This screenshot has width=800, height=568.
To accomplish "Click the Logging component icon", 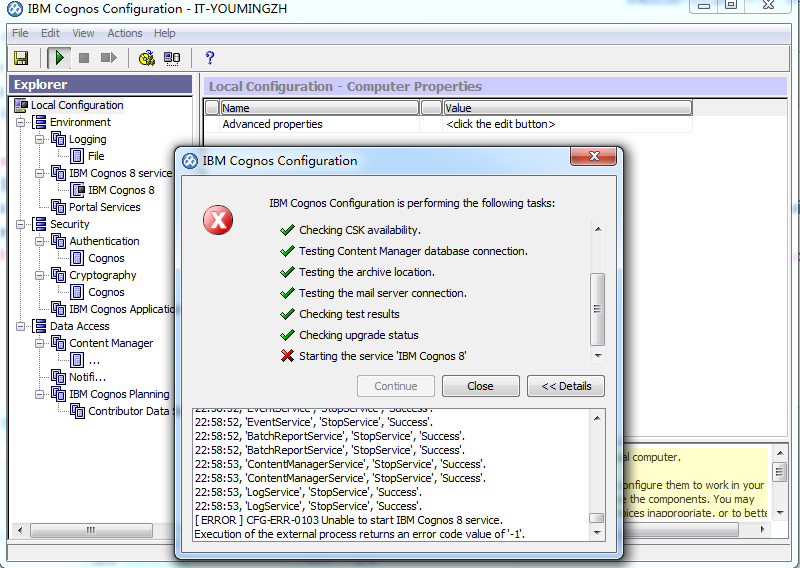I will (58, 139).
